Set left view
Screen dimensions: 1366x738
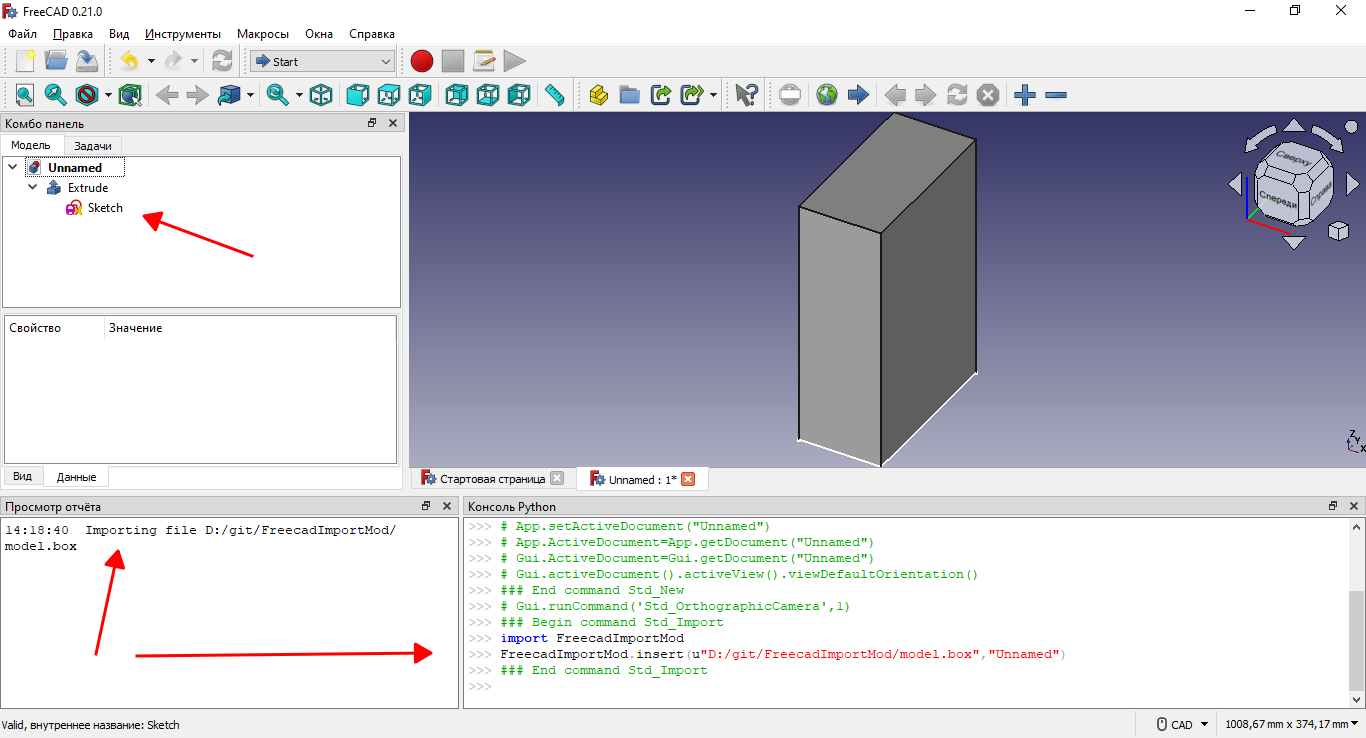pyautogui.click(x=519, y=95)
